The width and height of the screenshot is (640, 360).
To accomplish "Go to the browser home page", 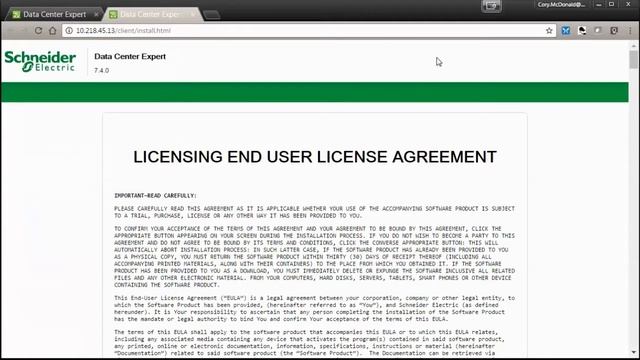I will pos(53,31).
